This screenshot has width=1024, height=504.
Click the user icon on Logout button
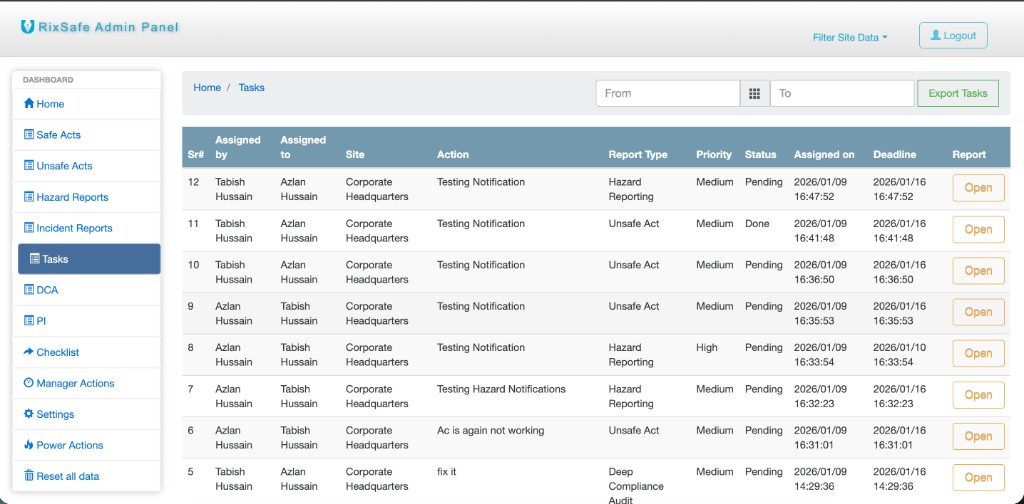coord(935,35)
